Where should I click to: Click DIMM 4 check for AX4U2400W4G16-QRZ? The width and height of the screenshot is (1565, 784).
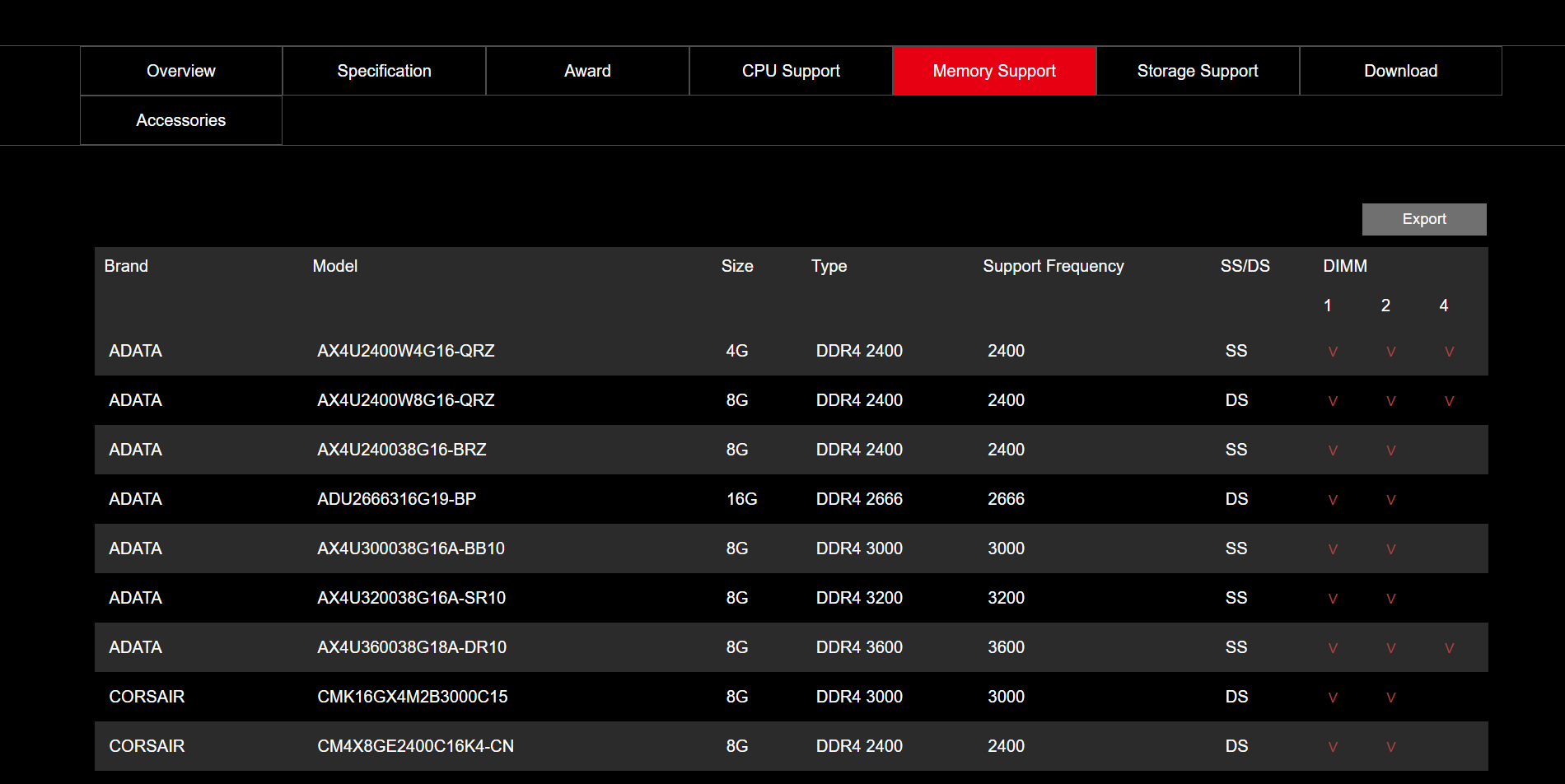point(1449,352)
